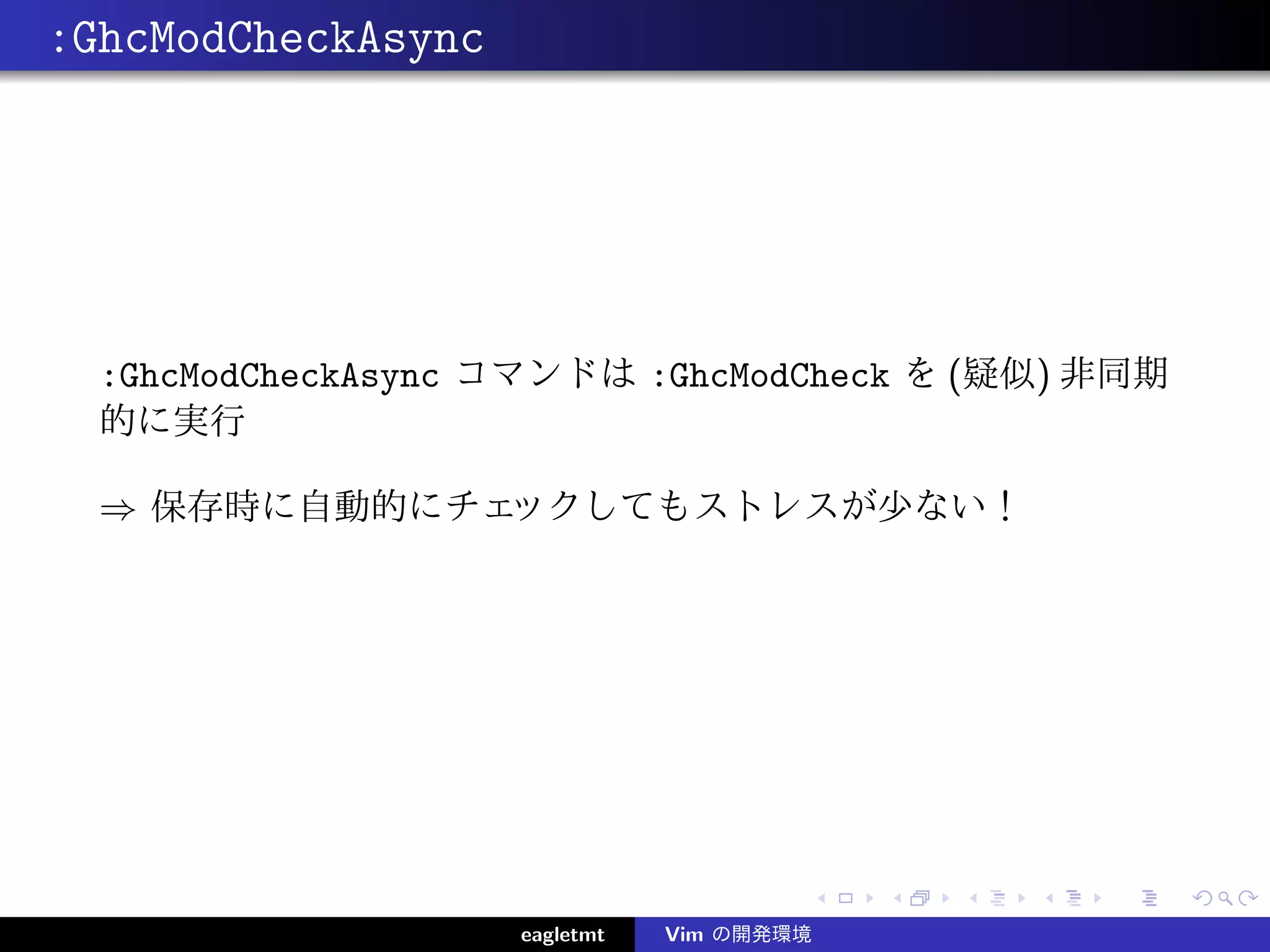The image size is (1270, 952).
Task: Click the ⇒ arrow symbol
Action: pyautogui.click(x=118, y=510)
